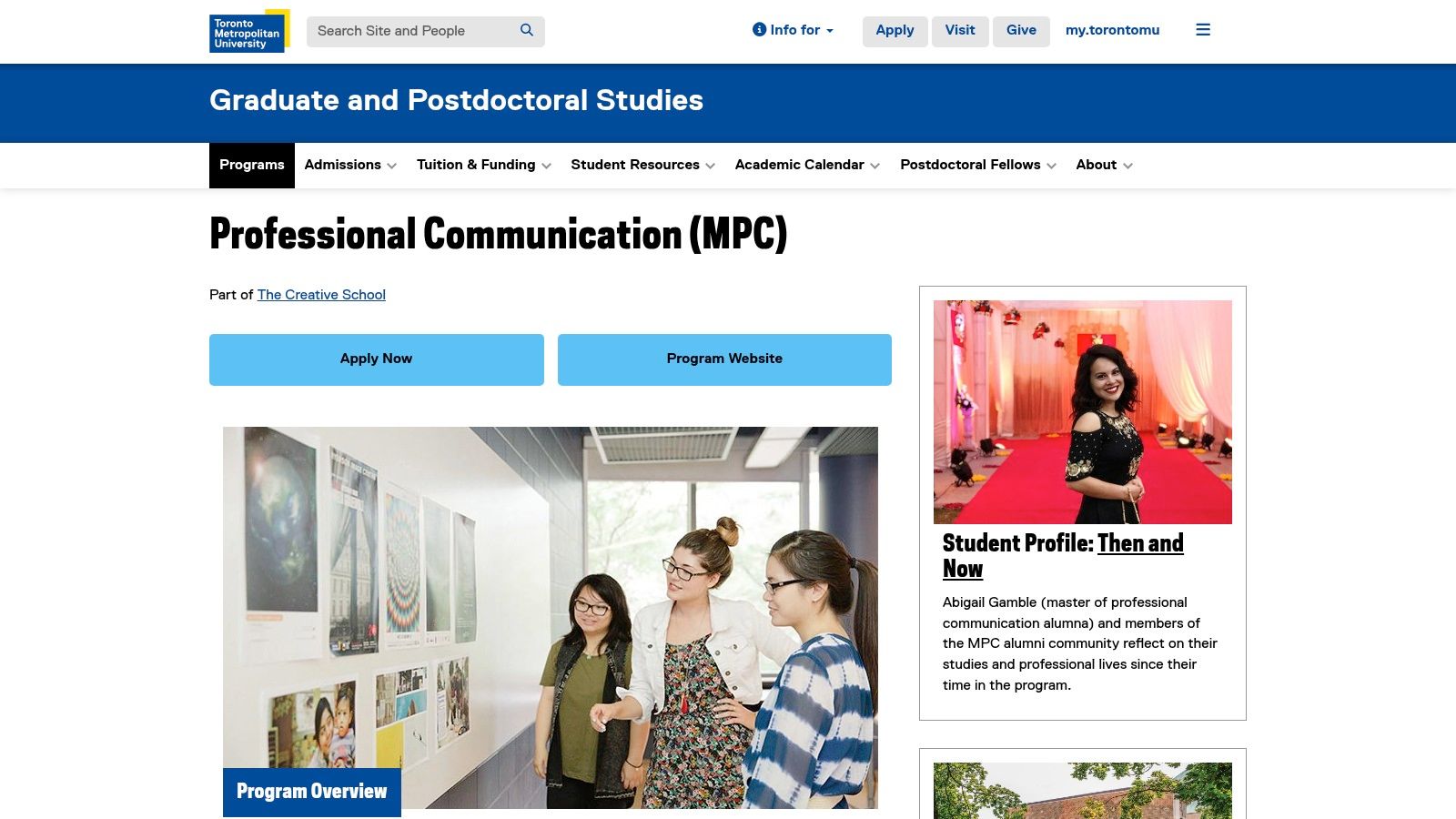Image resolution: width=1456 pixels, height=819 pixels.
Task: Click the Program Website button
Action: 724,359
